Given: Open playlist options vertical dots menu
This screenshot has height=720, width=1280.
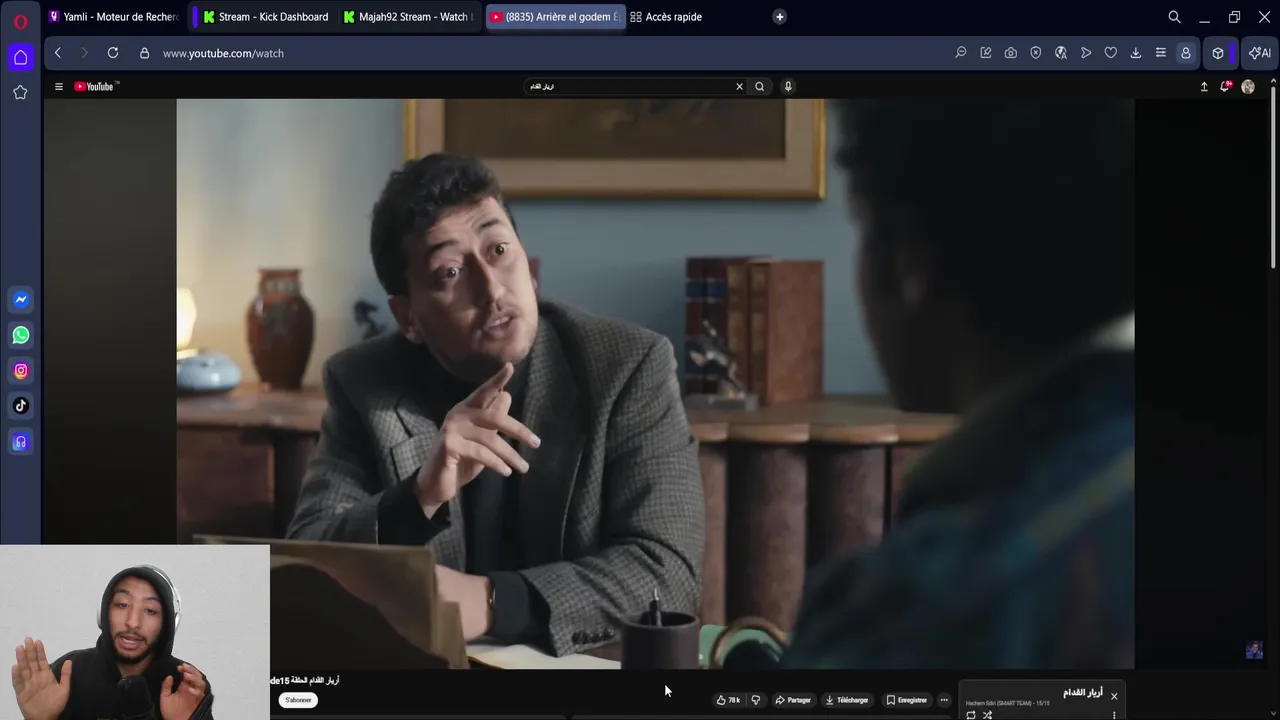Looking at the screenshot, I should coord(1114,715).
